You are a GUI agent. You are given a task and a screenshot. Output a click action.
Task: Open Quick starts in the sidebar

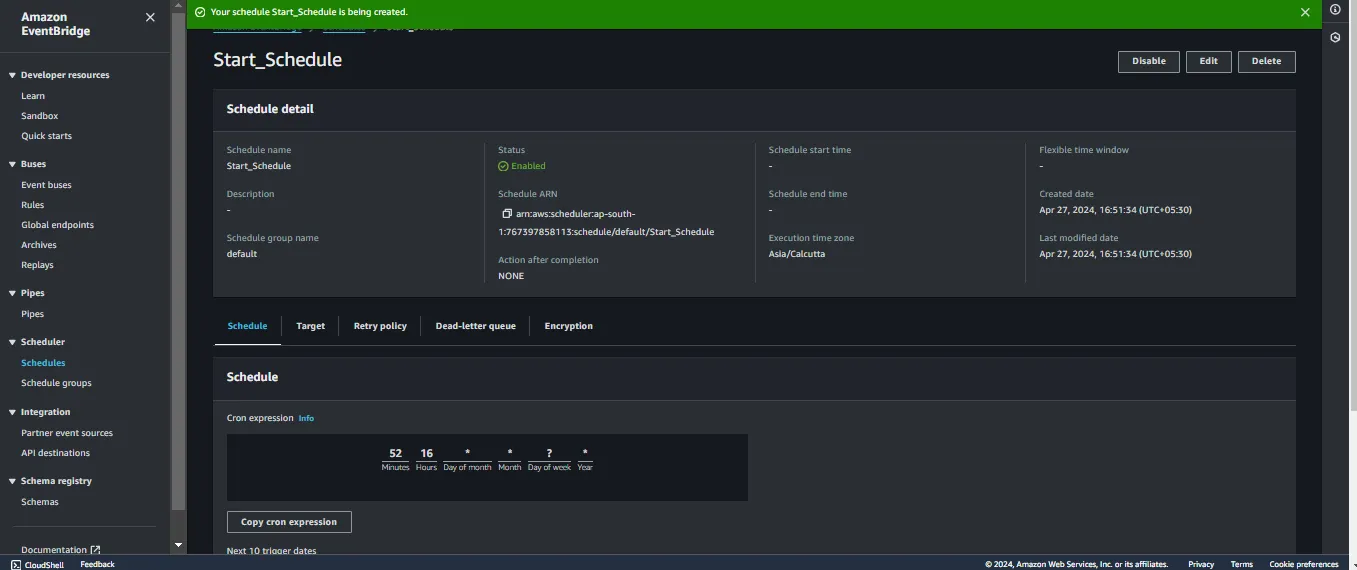(x=46, y=136)
